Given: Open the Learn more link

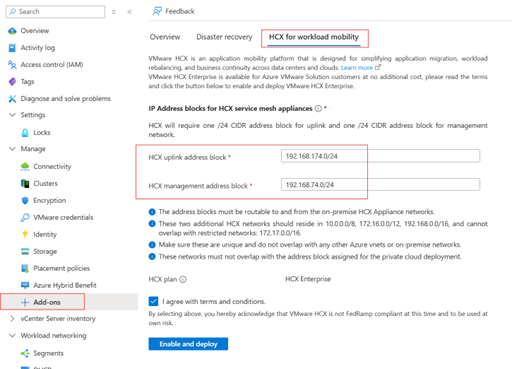Looking at the screenshot, I should tap(357, 68).
